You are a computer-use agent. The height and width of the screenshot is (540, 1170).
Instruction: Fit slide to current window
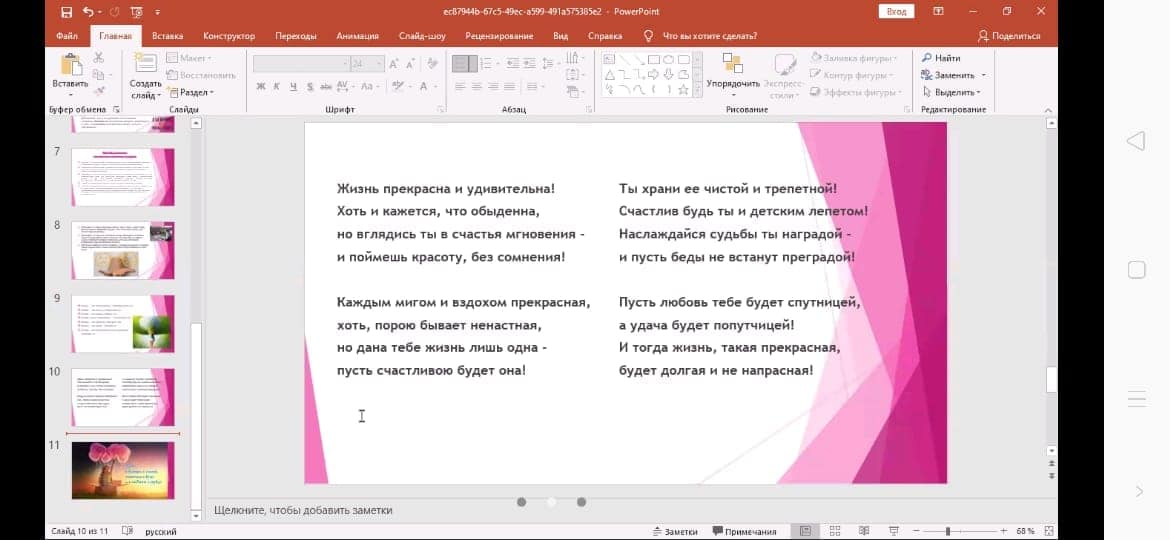click(1049, 531)
